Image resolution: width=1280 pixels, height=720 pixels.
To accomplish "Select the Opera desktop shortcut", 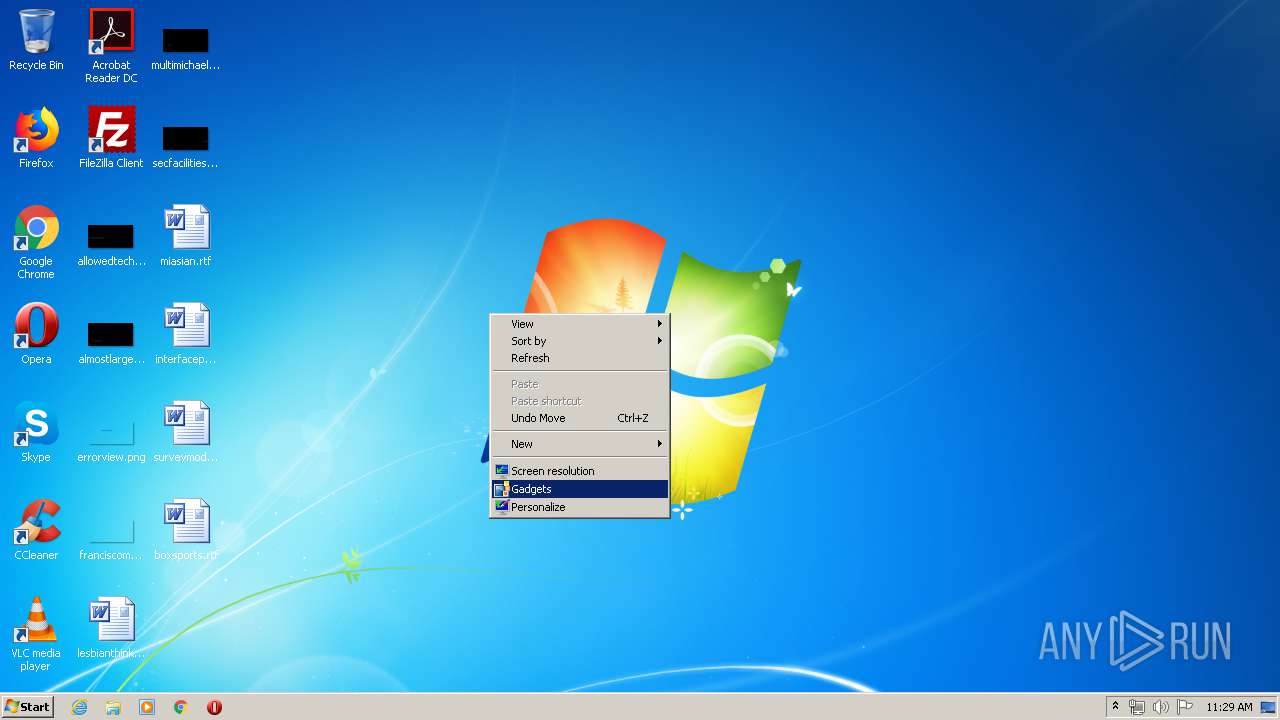I will [36, 334].
